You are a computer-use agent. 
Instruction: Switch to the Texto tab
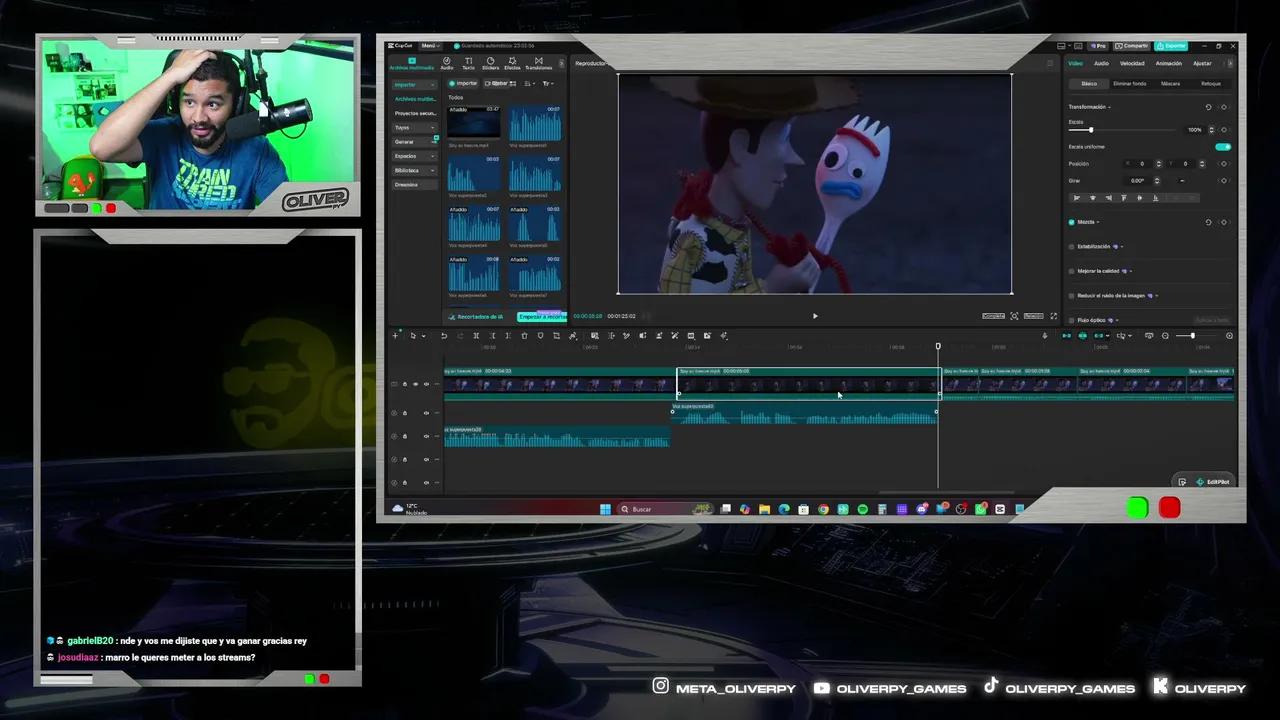pyautogui.click(x=468, y=63)
